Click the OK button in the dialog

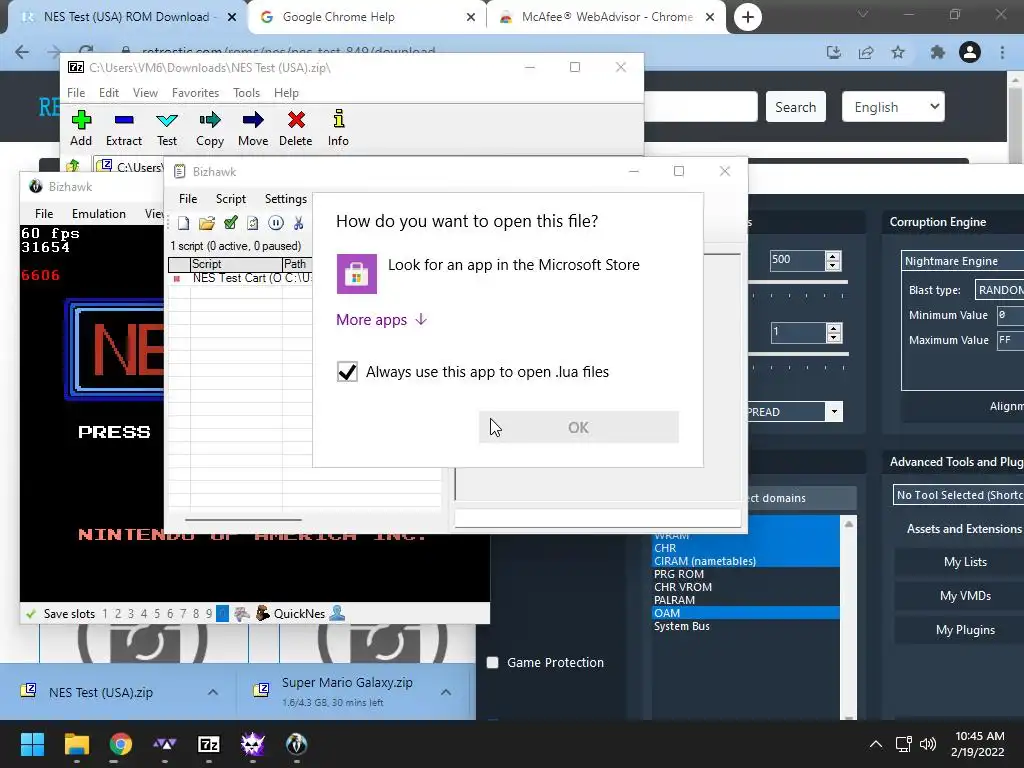[579, 427]
